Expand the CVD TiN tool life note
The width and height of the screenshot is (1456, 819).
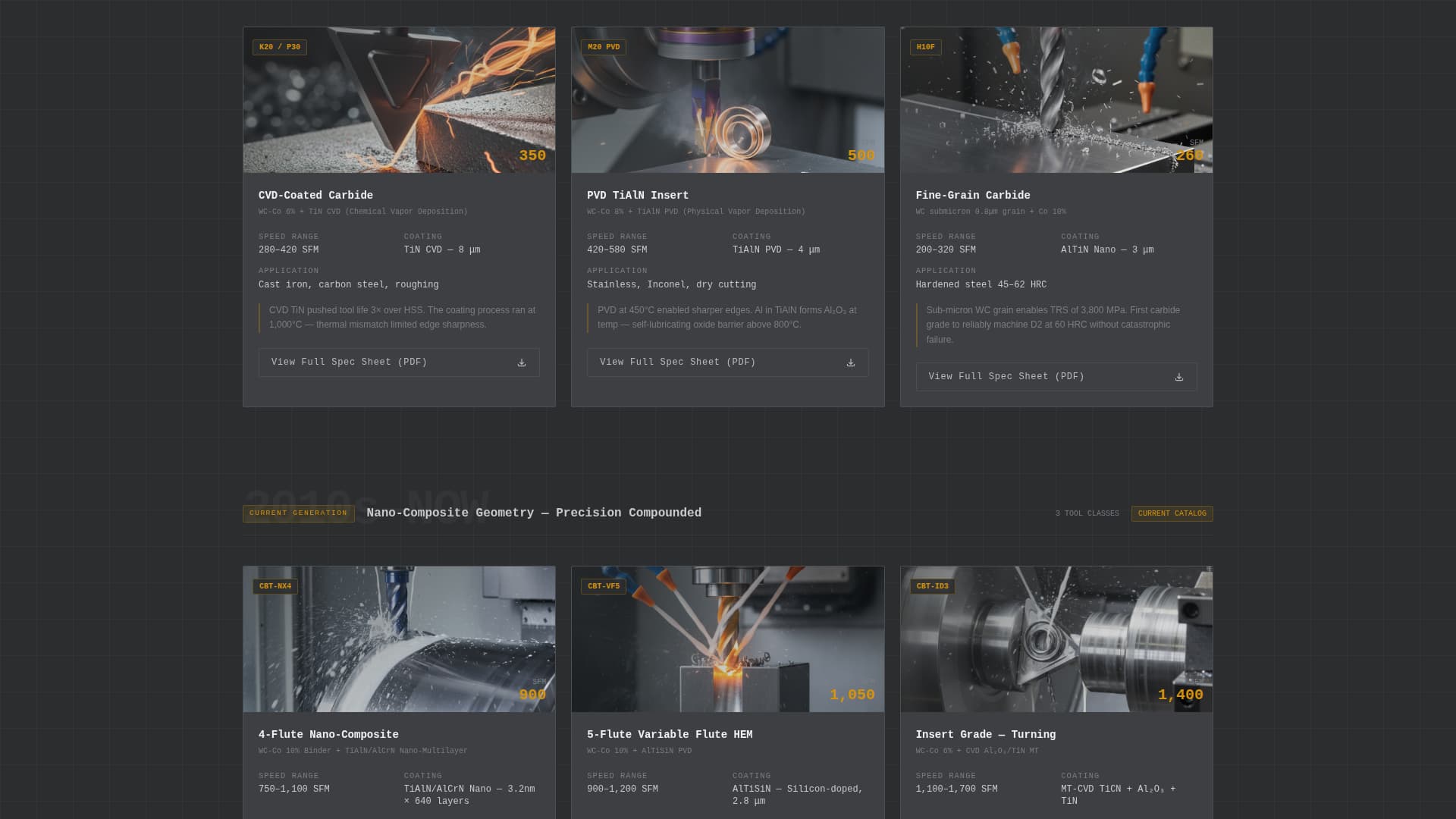402,317
